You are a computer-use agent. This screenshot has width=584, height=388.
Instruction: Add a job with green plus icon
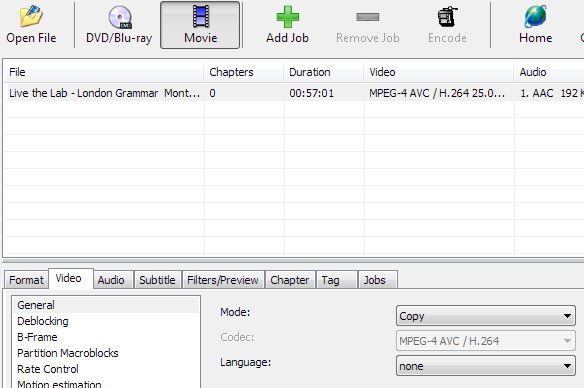click(287, 17)
